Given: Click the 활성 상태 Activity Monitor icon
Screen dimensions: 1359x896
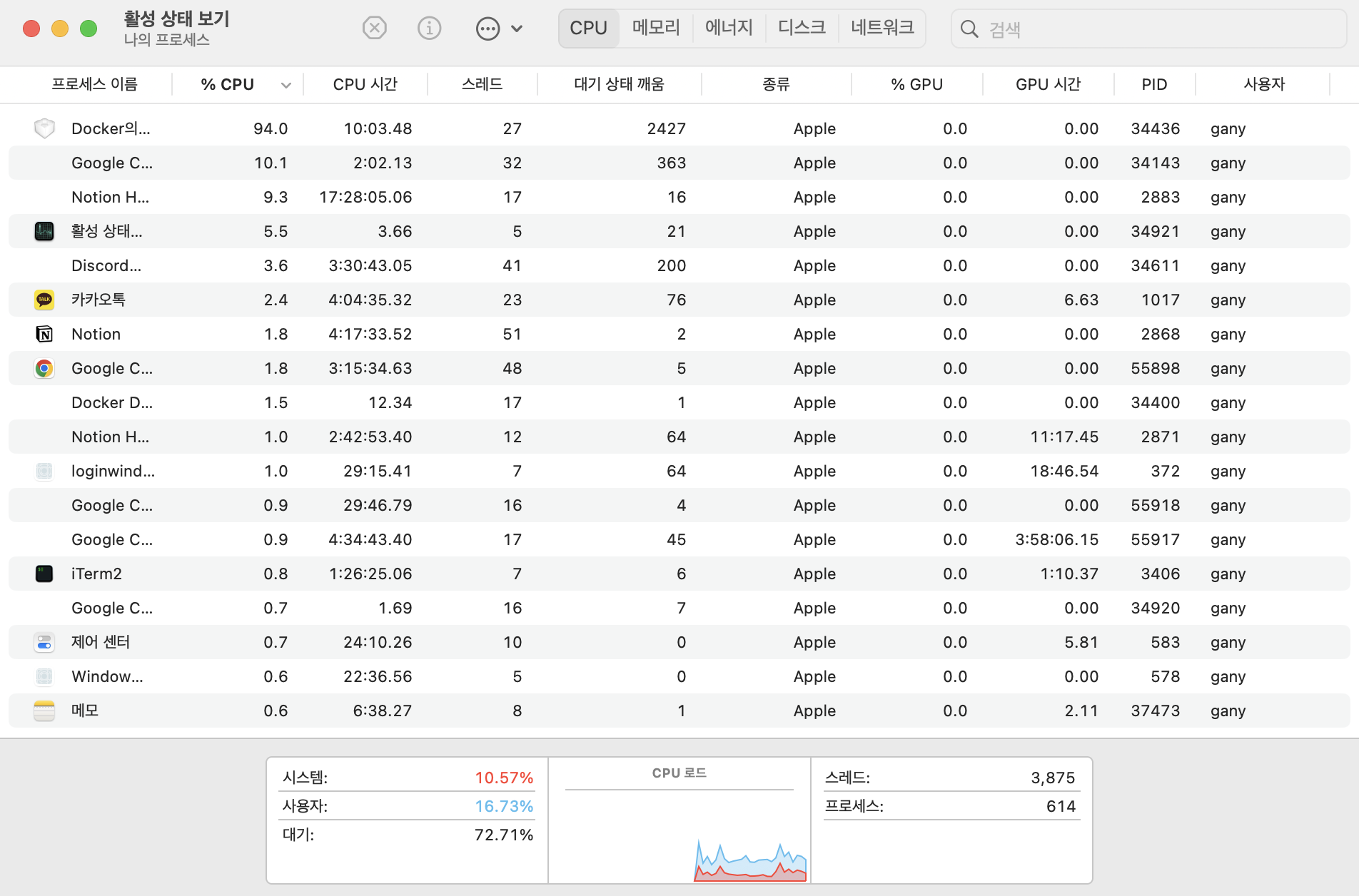Looking at the screenshot, I should [x=44, y=231].
